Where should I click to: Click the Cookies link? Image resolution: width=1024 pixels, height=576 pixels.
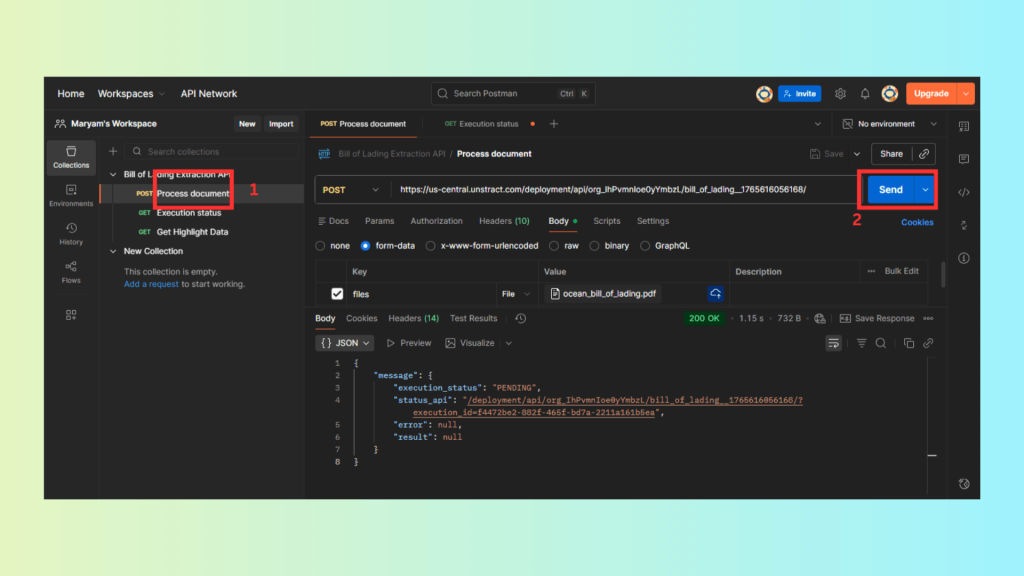pos(917,222)
